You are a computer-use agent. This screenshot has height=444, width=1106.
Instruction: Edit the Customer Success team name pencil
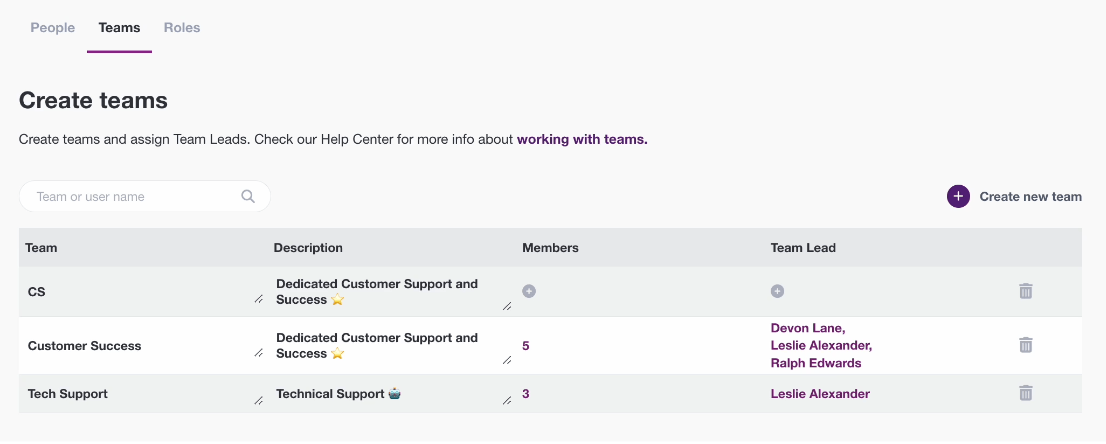click(258, 352)
